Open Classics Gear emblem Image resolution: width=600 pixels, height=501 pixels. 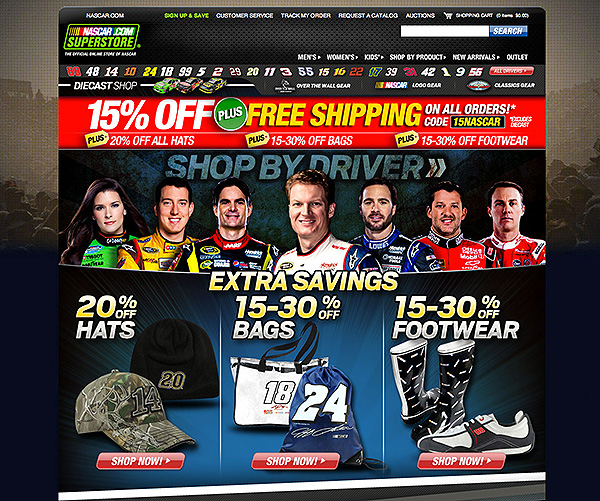(x=478, y=85)
